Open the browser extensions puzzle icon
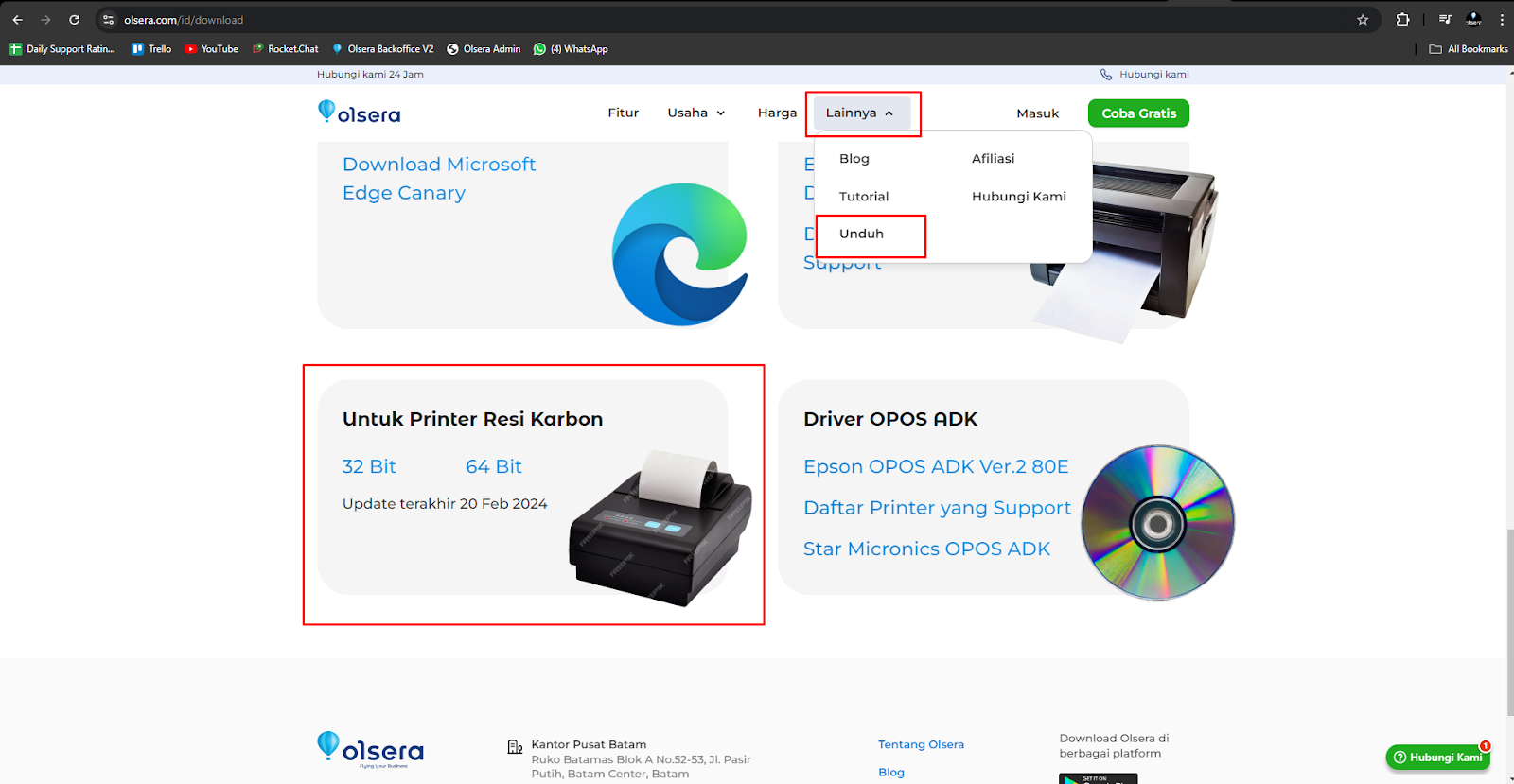 [x=1402, y=20]
